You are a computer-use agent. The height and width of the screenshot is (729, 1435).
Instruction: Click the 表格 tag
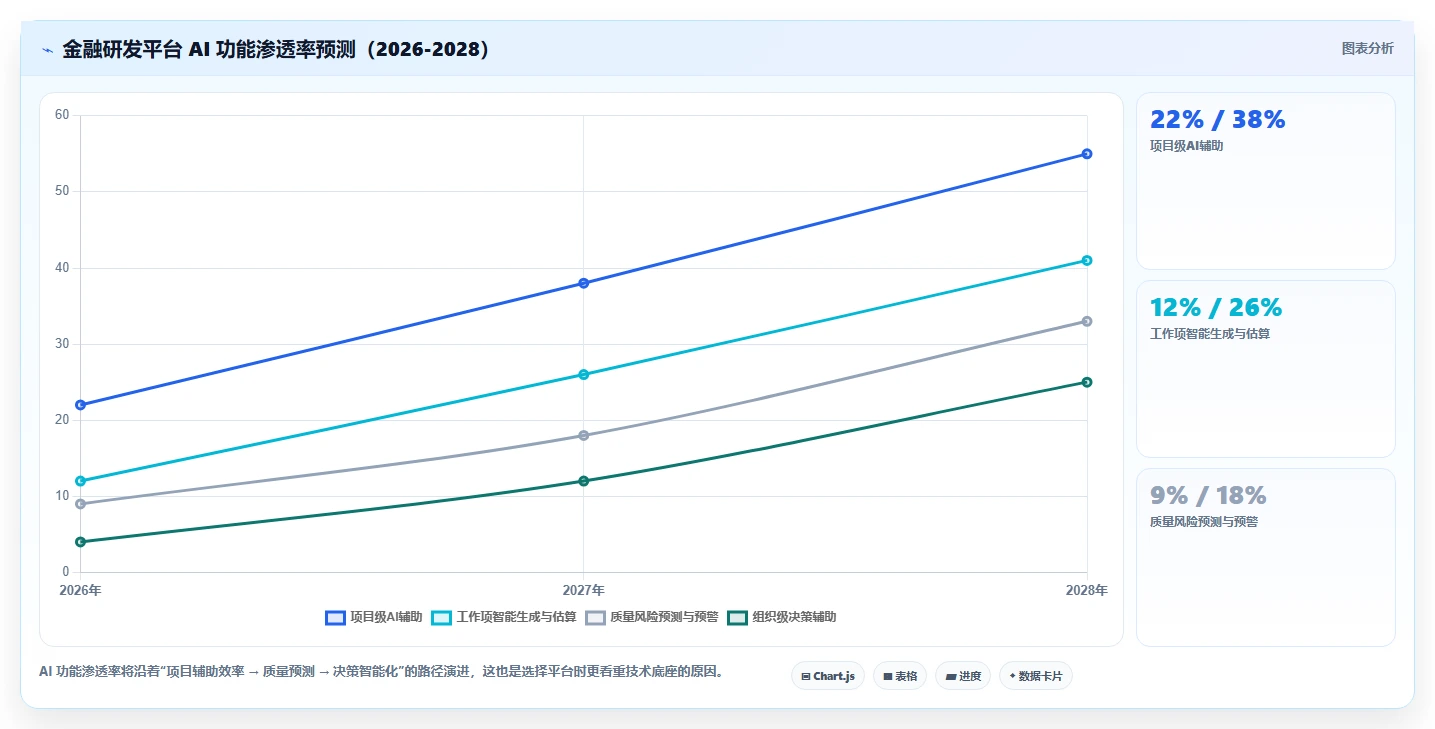pos(900,676)
